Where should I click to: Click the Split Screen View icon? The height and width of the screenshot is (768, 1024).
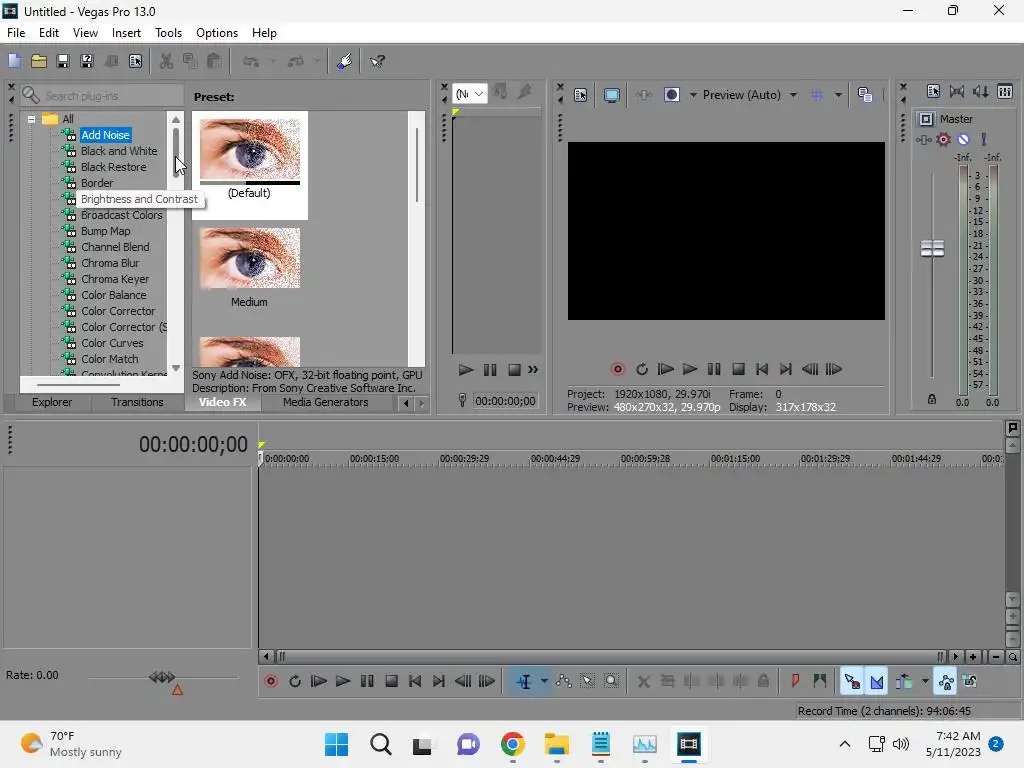pos(671,95)
